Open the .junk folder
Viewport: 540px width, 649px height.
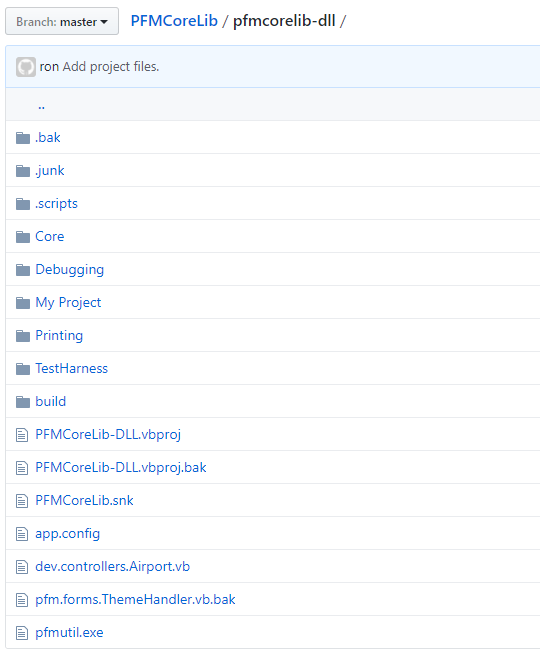pos(50,171)
